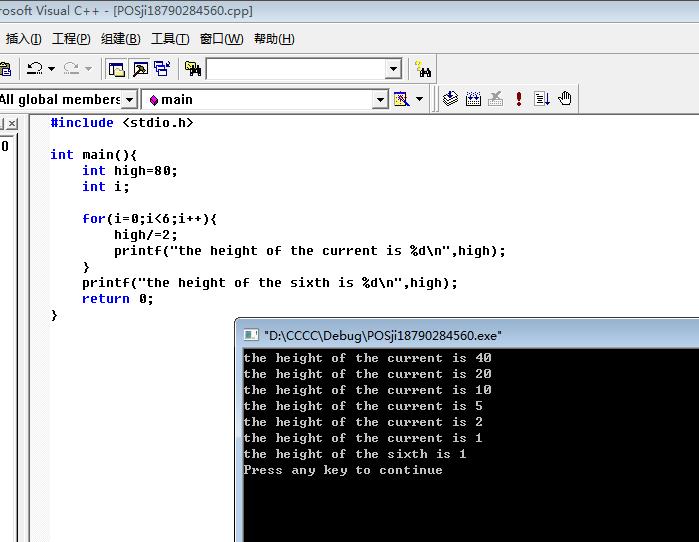
Task: Click the 'high/=2;' code line
Action: (146, 235)
